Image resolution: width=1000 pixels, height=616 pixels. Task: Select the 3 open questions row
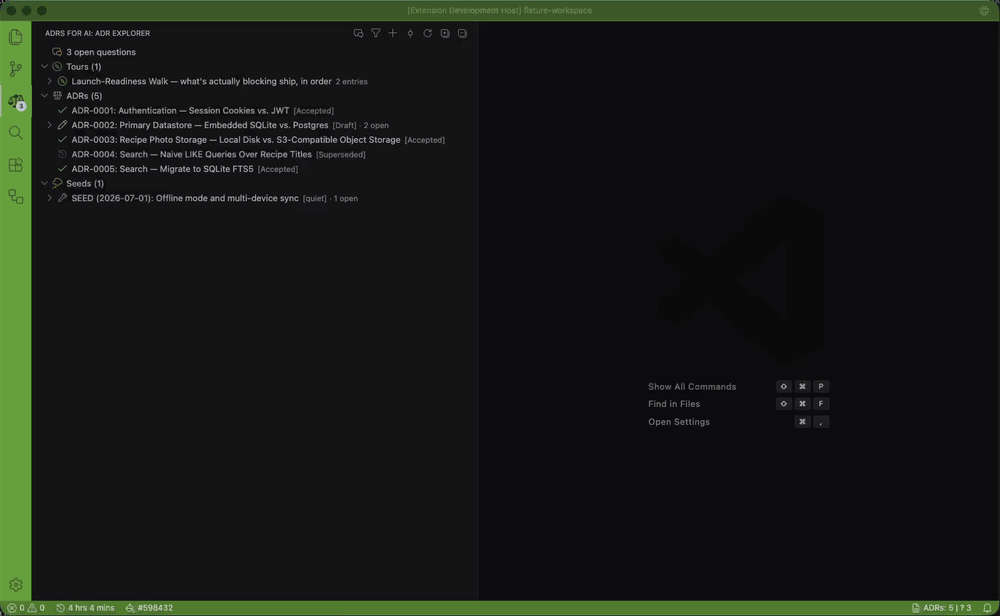255,52
